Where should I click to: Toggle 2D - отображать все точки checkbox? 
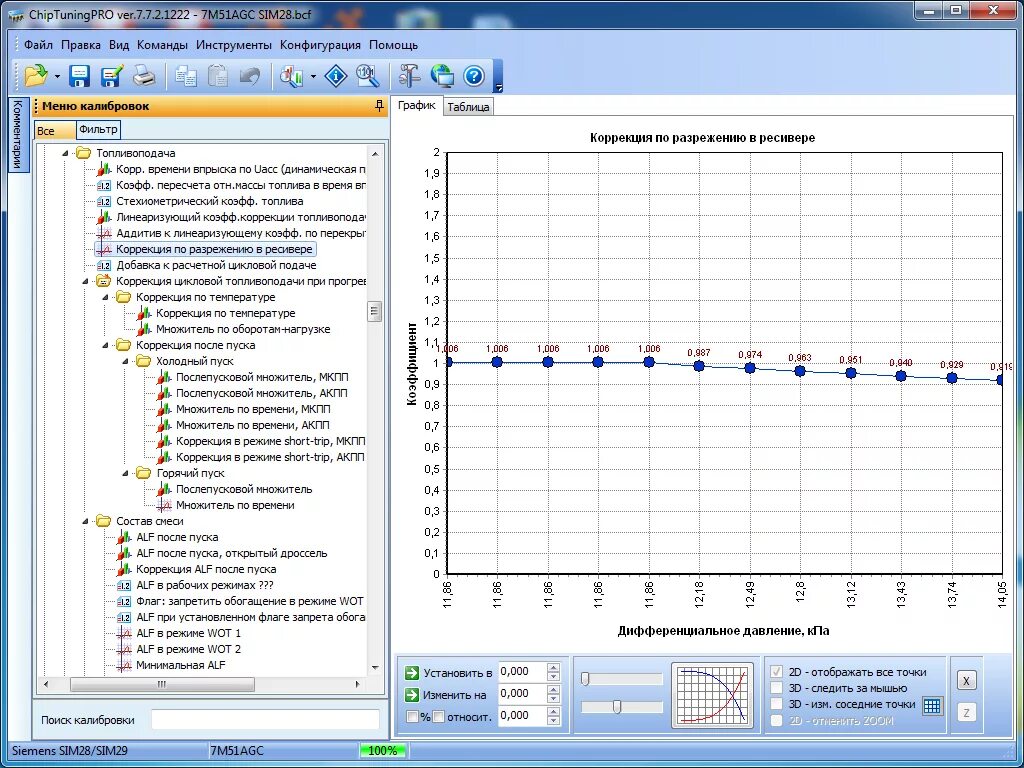point(776,672)
